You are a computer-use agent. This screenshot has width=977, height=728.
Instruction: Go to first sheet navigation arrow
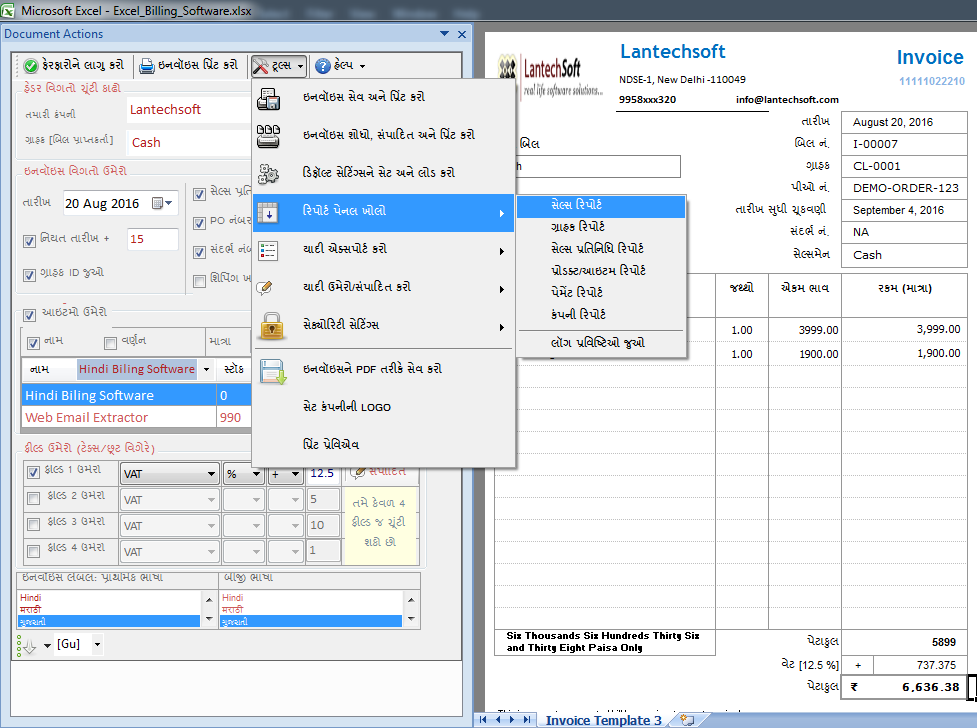coord(483,720)
